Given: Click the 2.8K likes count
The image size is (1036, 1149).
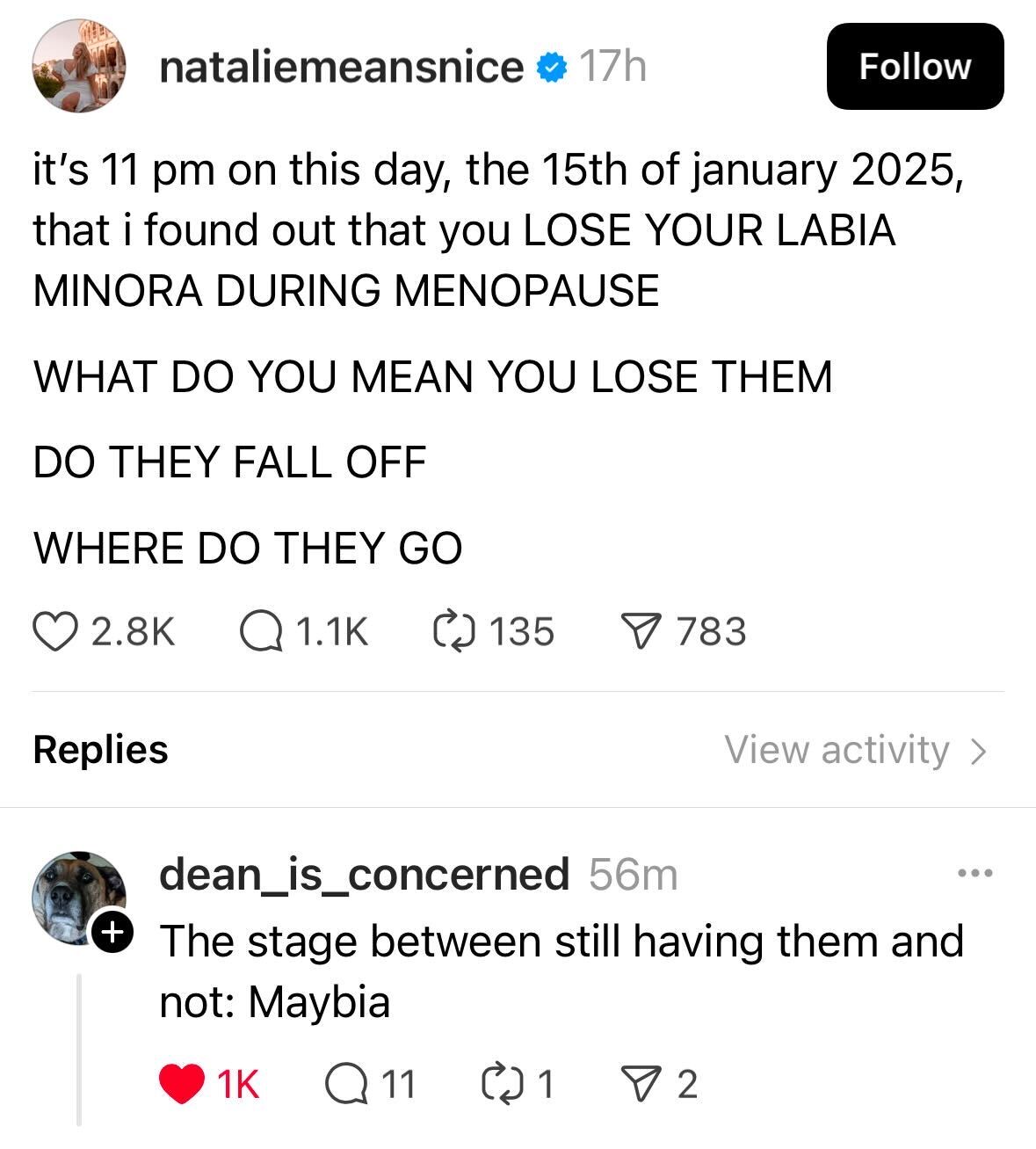Looking at the screenshot, I should point(134,632).
